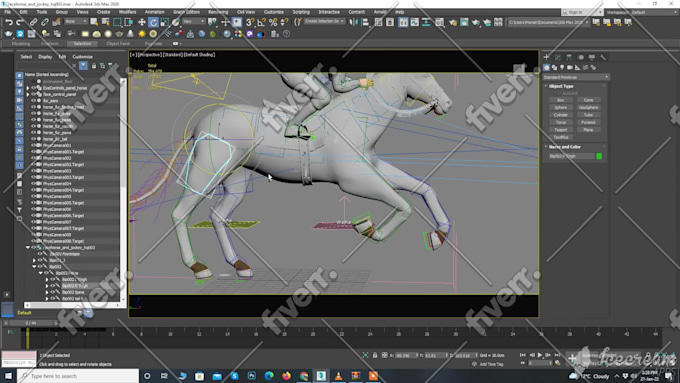
Task: Switch to the Selection ribbon tab
Action: [x=82, y=44]
